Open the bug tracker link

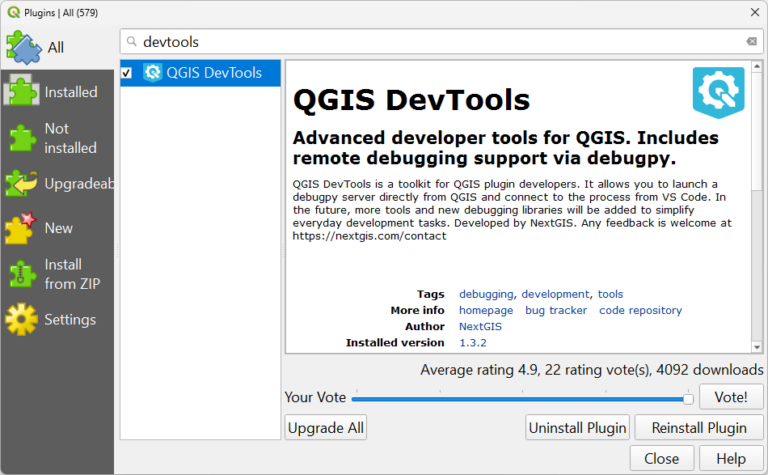pyautogui.click(x=556, y=310)
